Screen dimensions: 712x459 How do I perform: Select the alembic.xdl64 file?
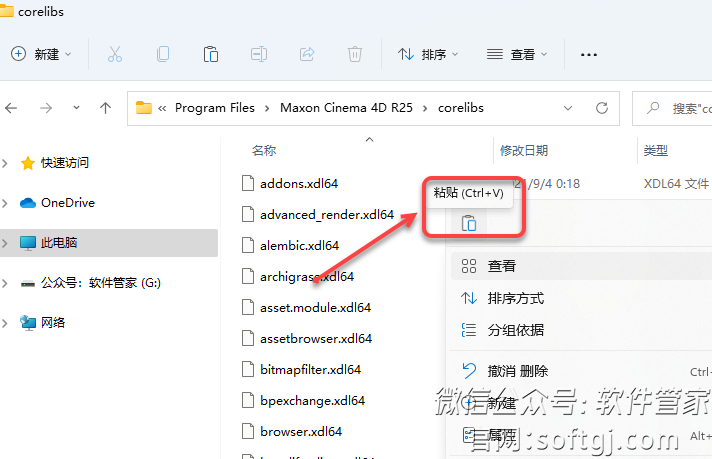pyautogui.click(x=299, y=246)
